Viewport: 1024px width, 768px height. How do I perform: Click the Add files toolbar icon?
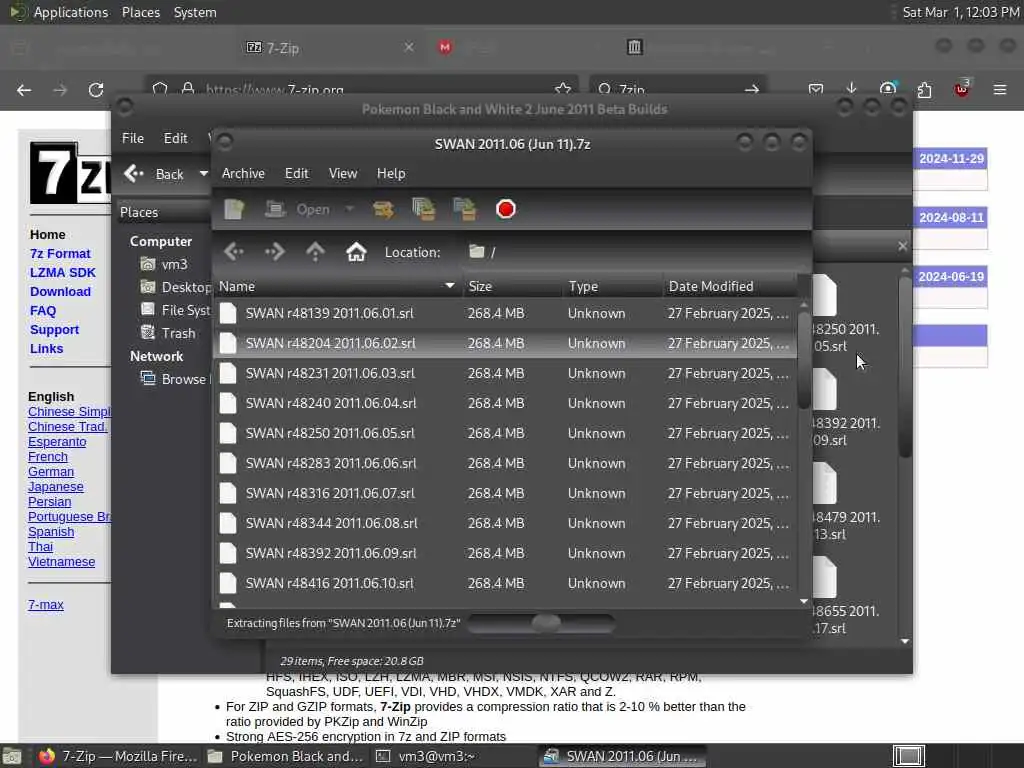pyautogui.click(x=424, y=210)
